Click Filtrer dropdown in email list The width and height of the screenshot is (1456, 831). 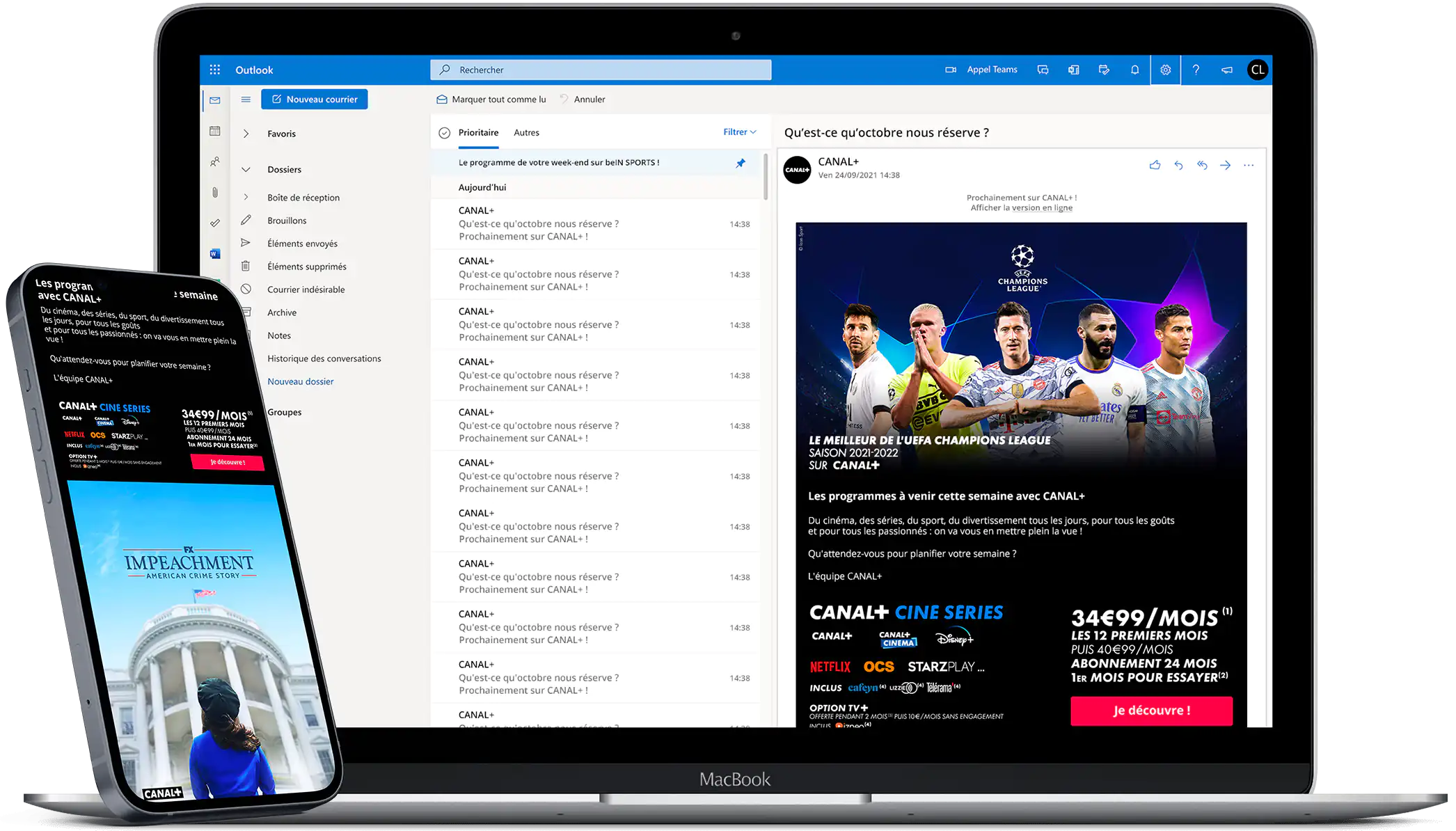coord(738,131)
